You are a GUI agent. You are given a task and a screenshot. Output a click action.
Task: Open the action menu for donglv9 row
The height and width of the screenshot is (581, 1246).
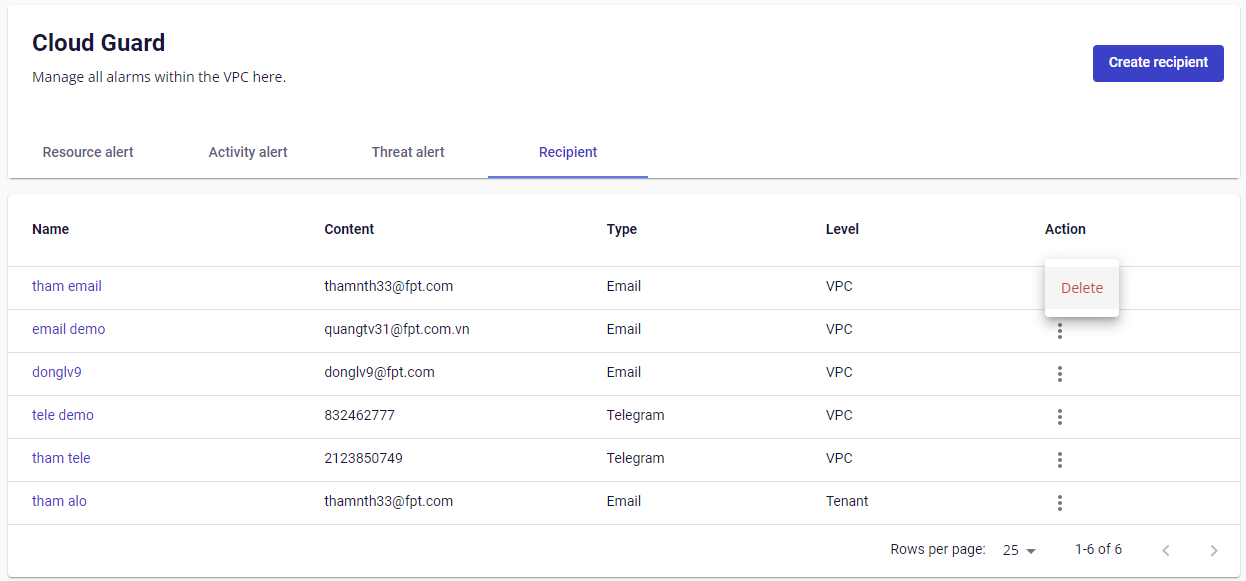(x=1059, y=373)
